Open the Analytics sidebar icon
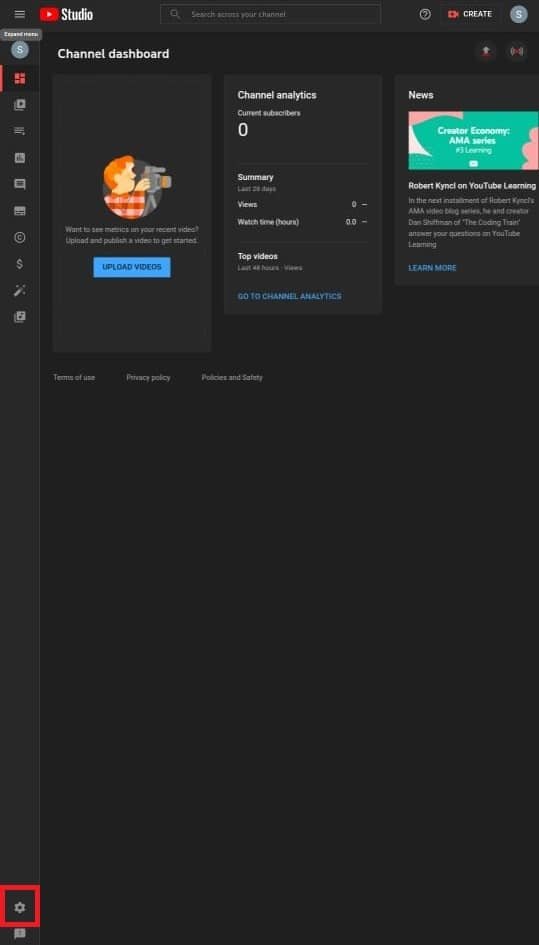 click(20, 158)
